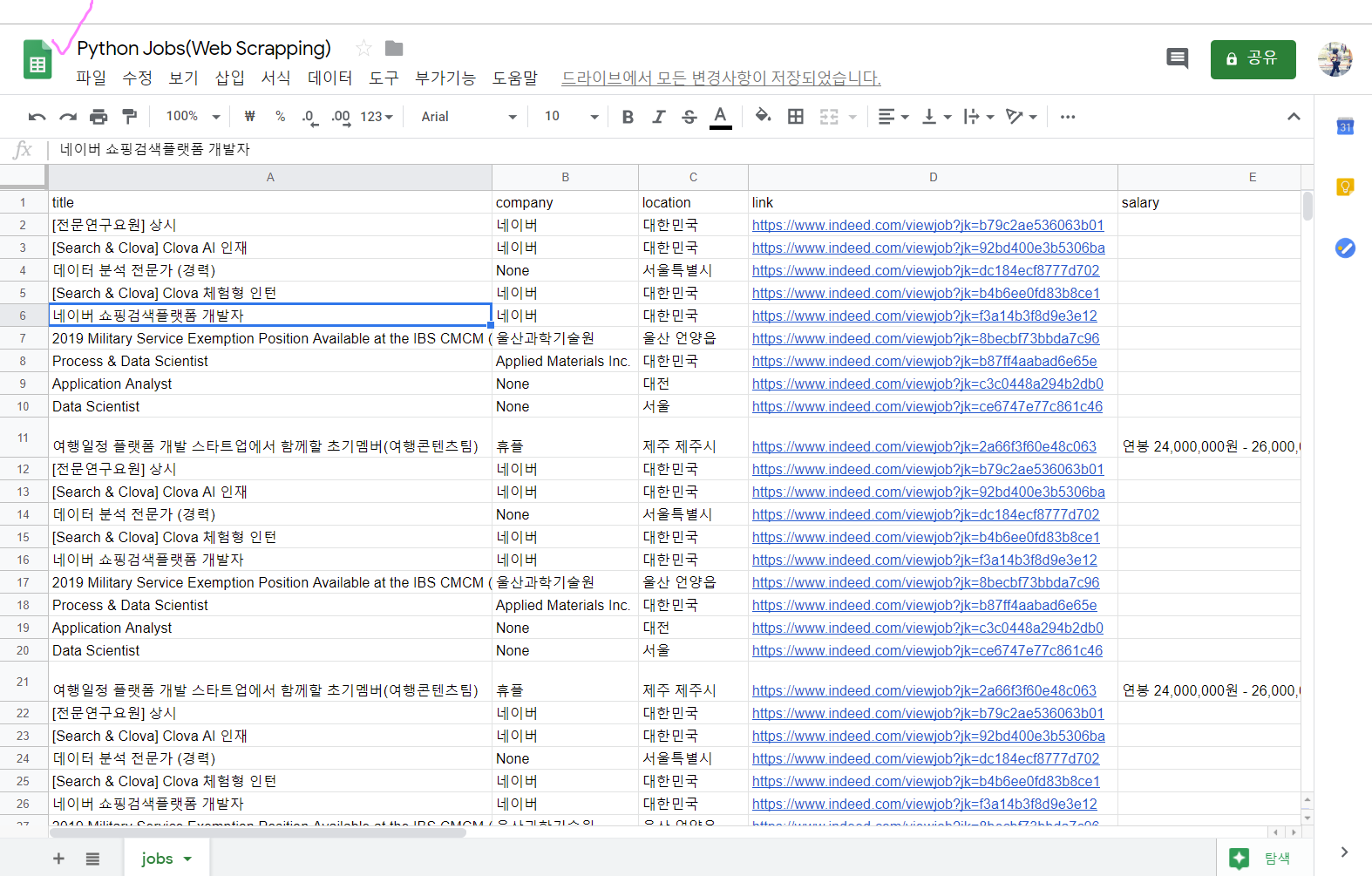Open more toolbar options
The height and width of the screenshot is (876, 1372).
pos(1068,117)
